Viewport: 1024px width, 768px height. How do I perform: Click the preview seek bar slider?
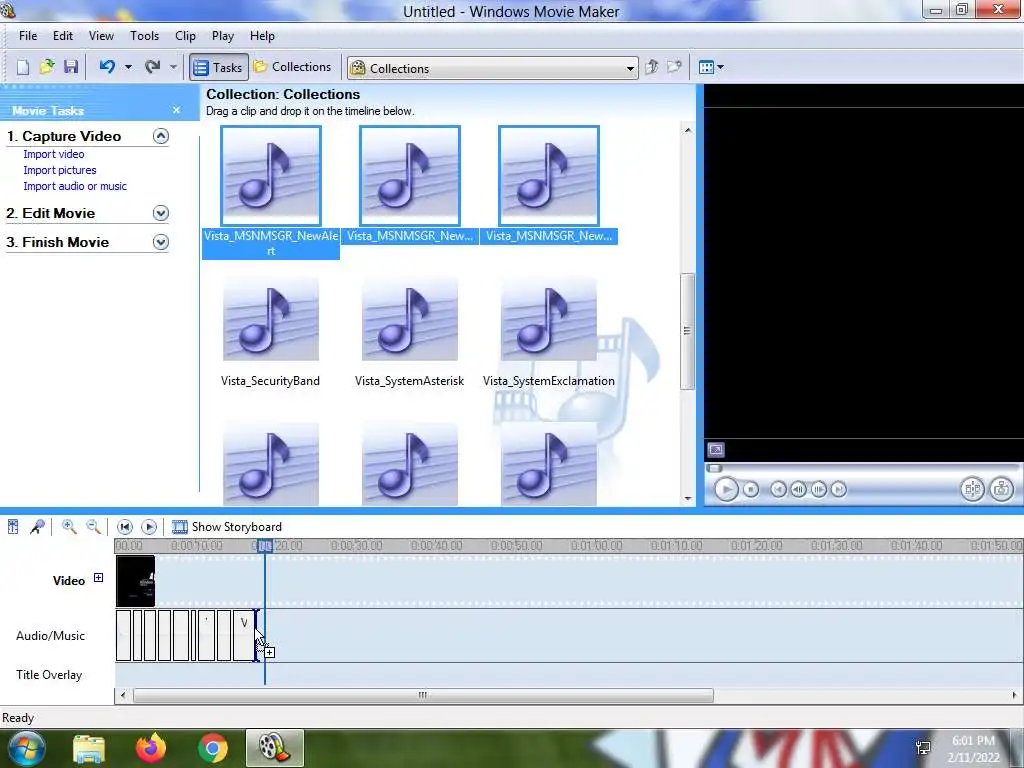point(714,468)
